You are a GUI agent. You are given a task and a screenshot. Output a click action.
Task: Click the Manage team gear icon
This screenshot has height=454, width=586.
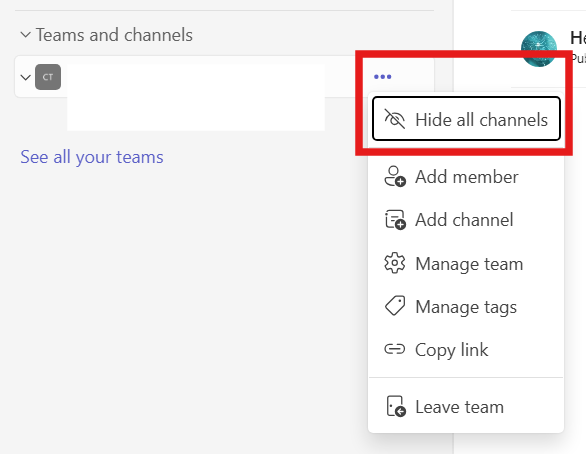click(395, 263)
